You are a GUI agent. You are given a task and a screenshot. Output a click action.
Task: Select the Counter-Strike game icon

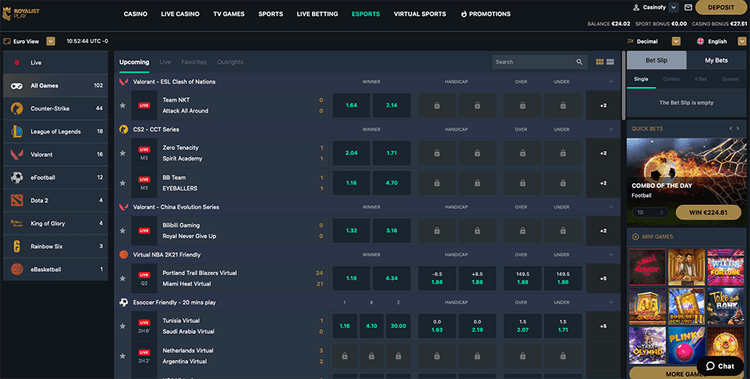tap(17, 109)
